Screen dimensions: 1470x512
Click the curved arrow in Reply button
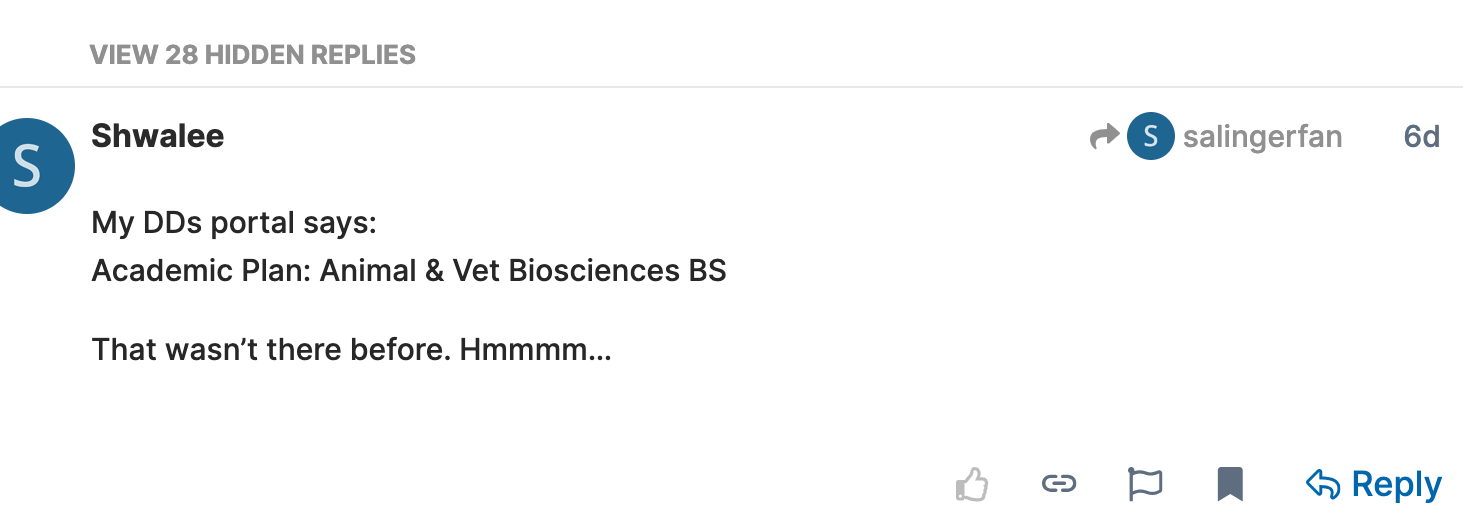(x=1323, y=485)
